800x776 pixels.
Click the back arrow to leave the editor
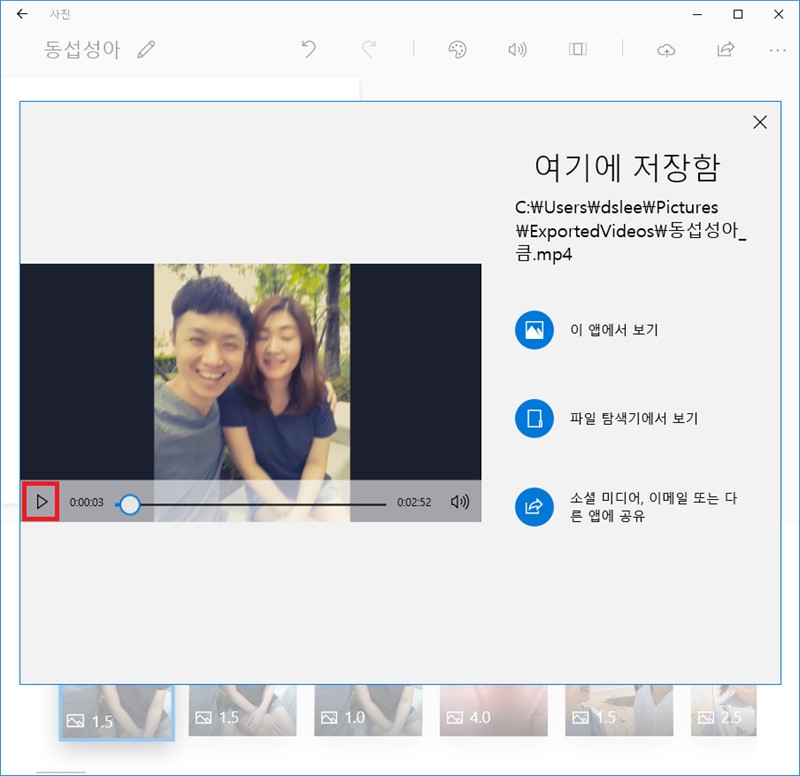click(21, 15)
